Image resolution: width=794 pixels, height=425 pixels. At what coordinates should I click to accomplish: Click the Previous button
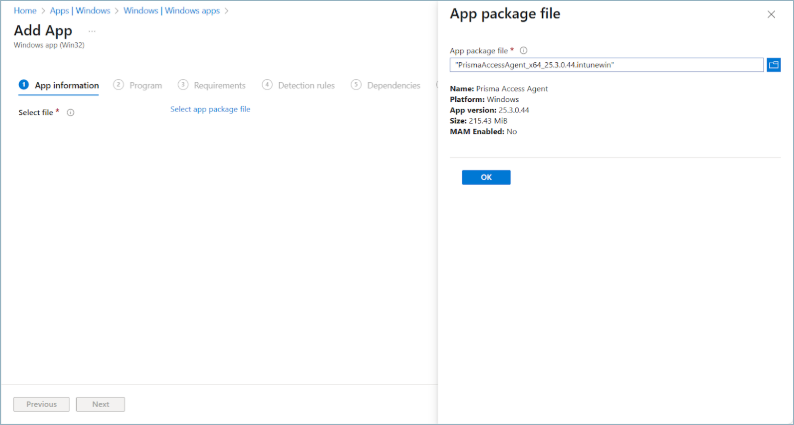[x=41, y=404]
